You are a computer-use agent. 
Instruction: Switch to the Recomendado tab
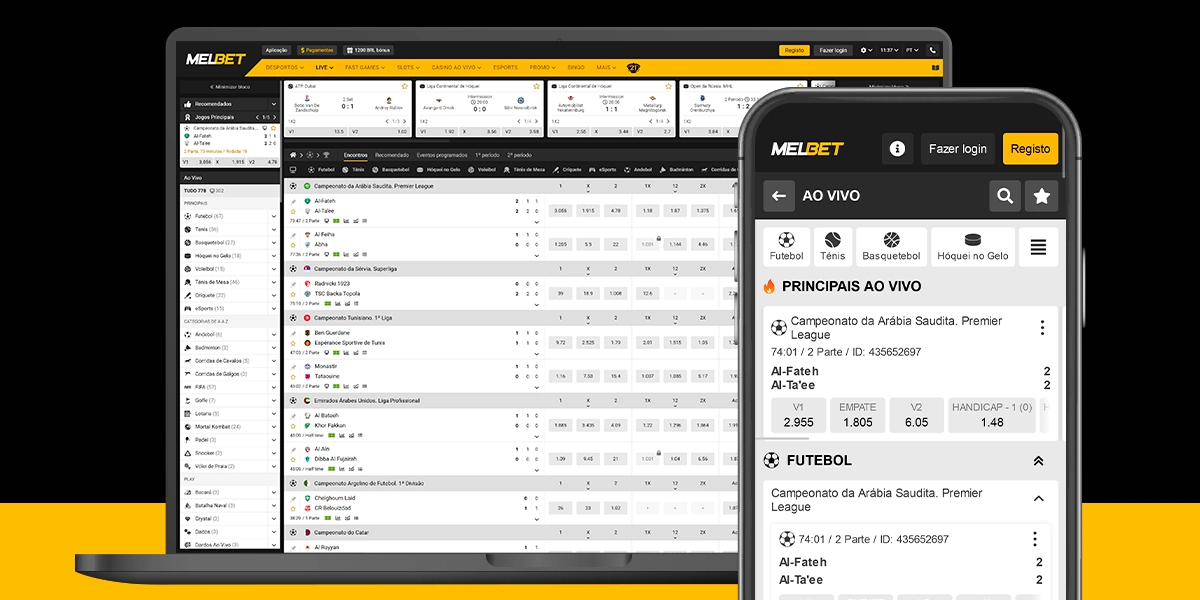tap(392, 155)
